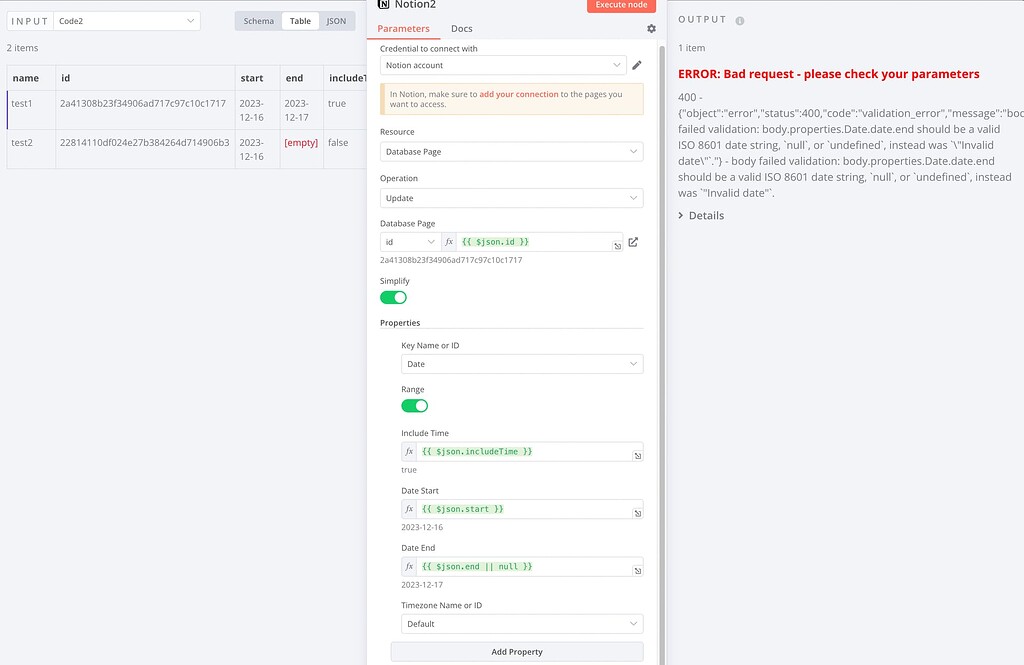Click the node settings gear icon
This screenshot has height=665, width=1024.
(x=651, y=28)
